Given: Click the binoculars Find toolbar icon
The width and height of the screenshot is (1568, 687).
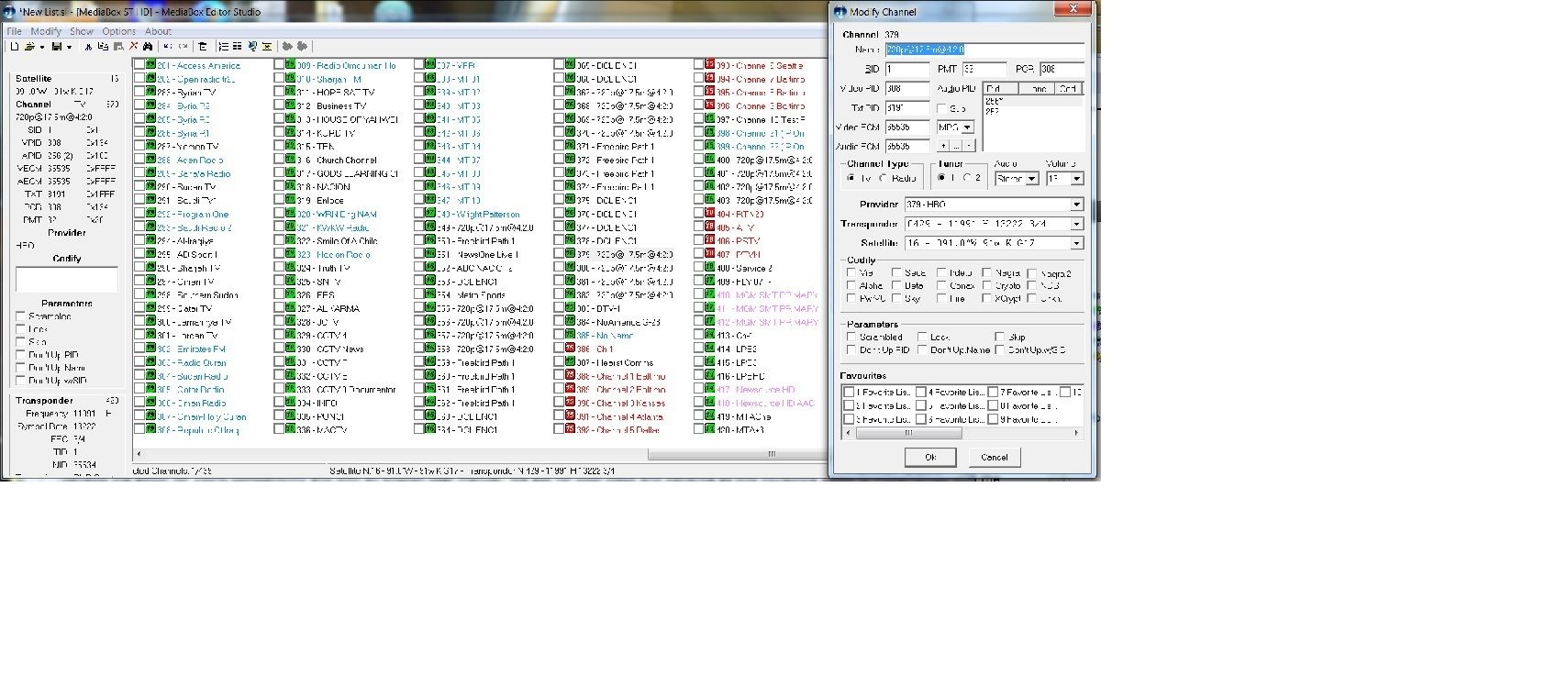Looking at the screenshot, I should tap(148, 47).
